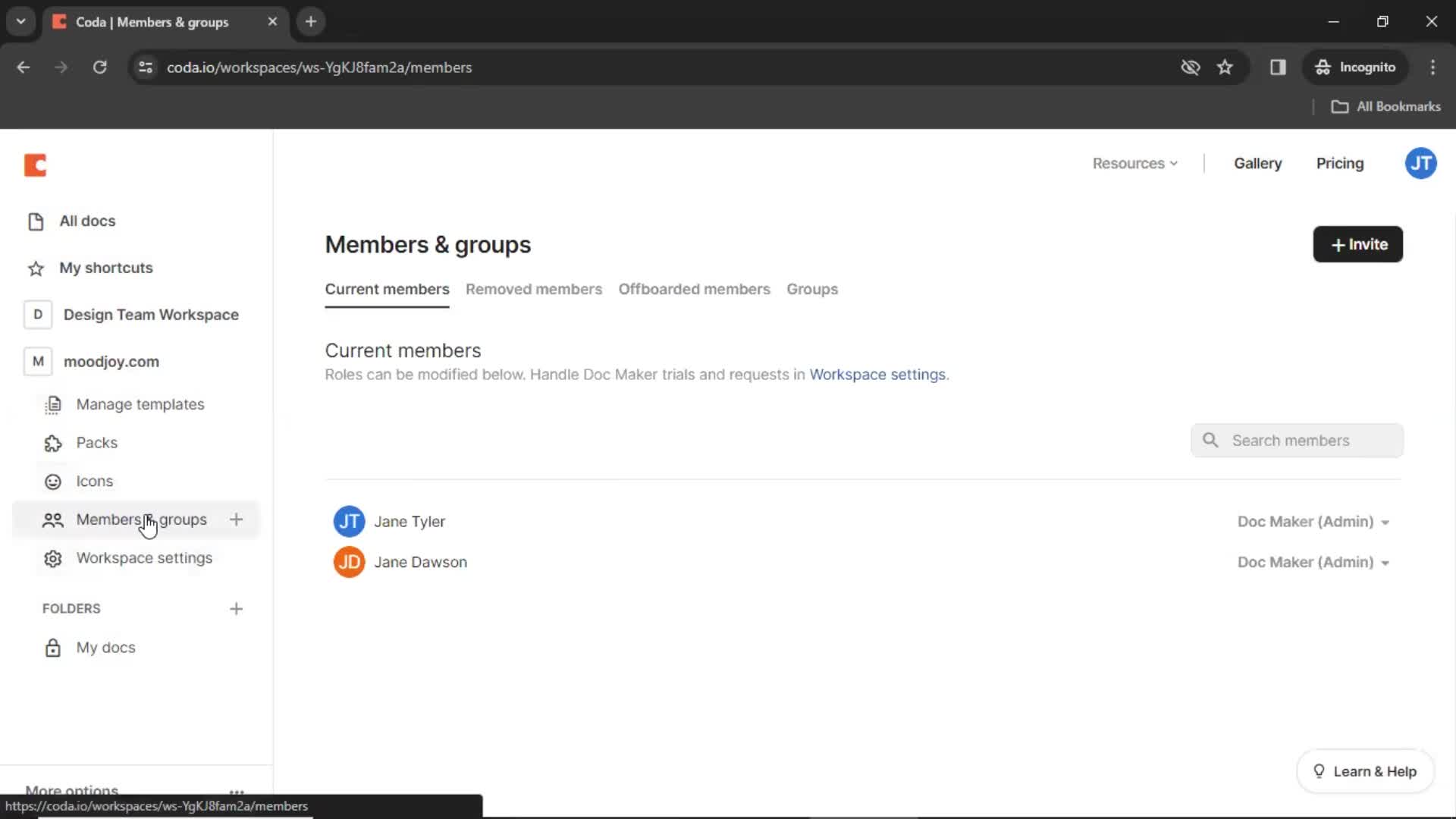Open the Resources dropdown menu
This screenshot has width=1456, height=819.
[x=1135, y=163]
